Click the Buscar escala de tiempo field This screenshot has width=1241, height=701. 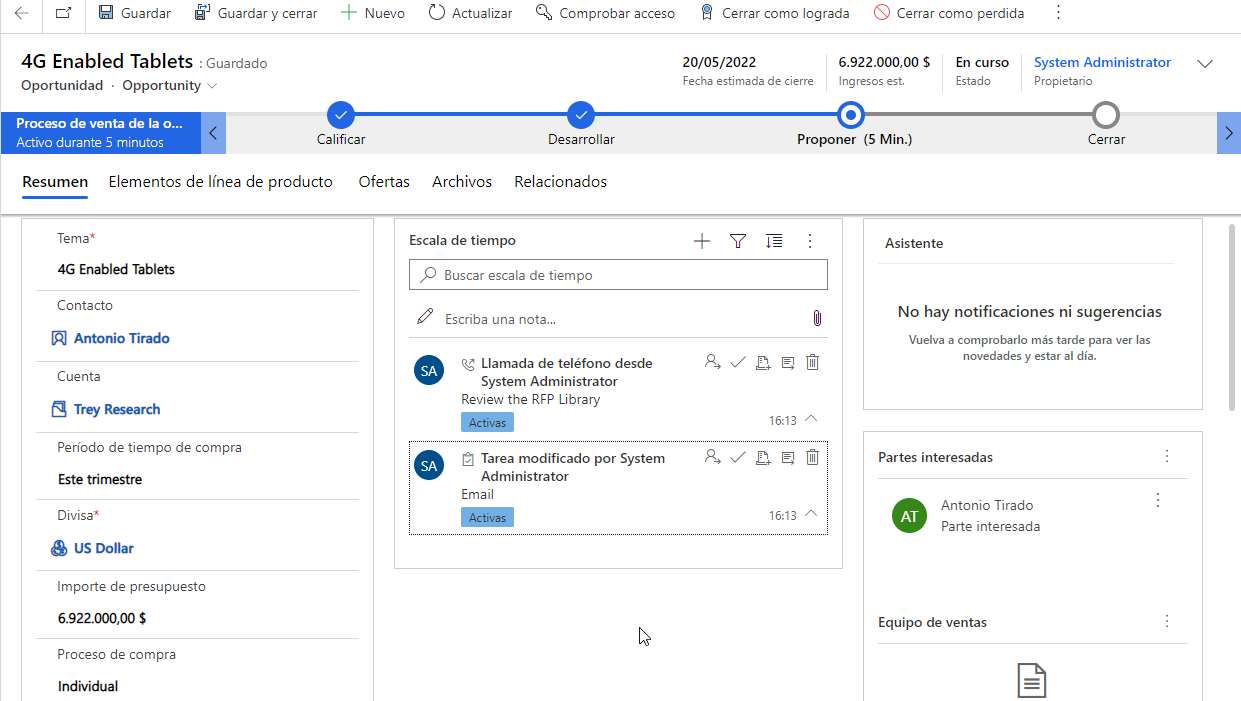tap(618, 275)
